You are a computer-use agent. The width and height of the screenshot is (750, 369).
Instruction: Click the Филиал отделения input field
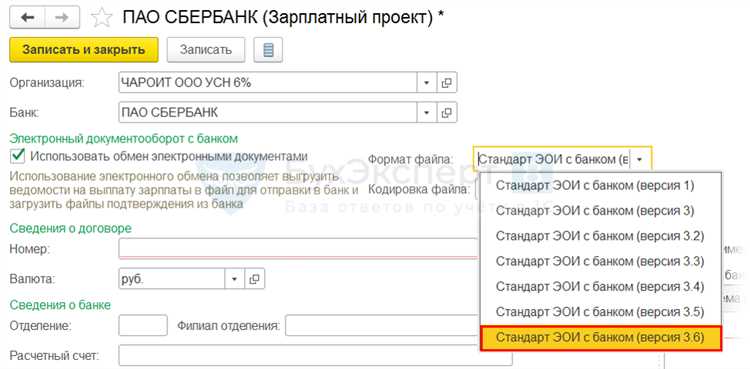383,325
